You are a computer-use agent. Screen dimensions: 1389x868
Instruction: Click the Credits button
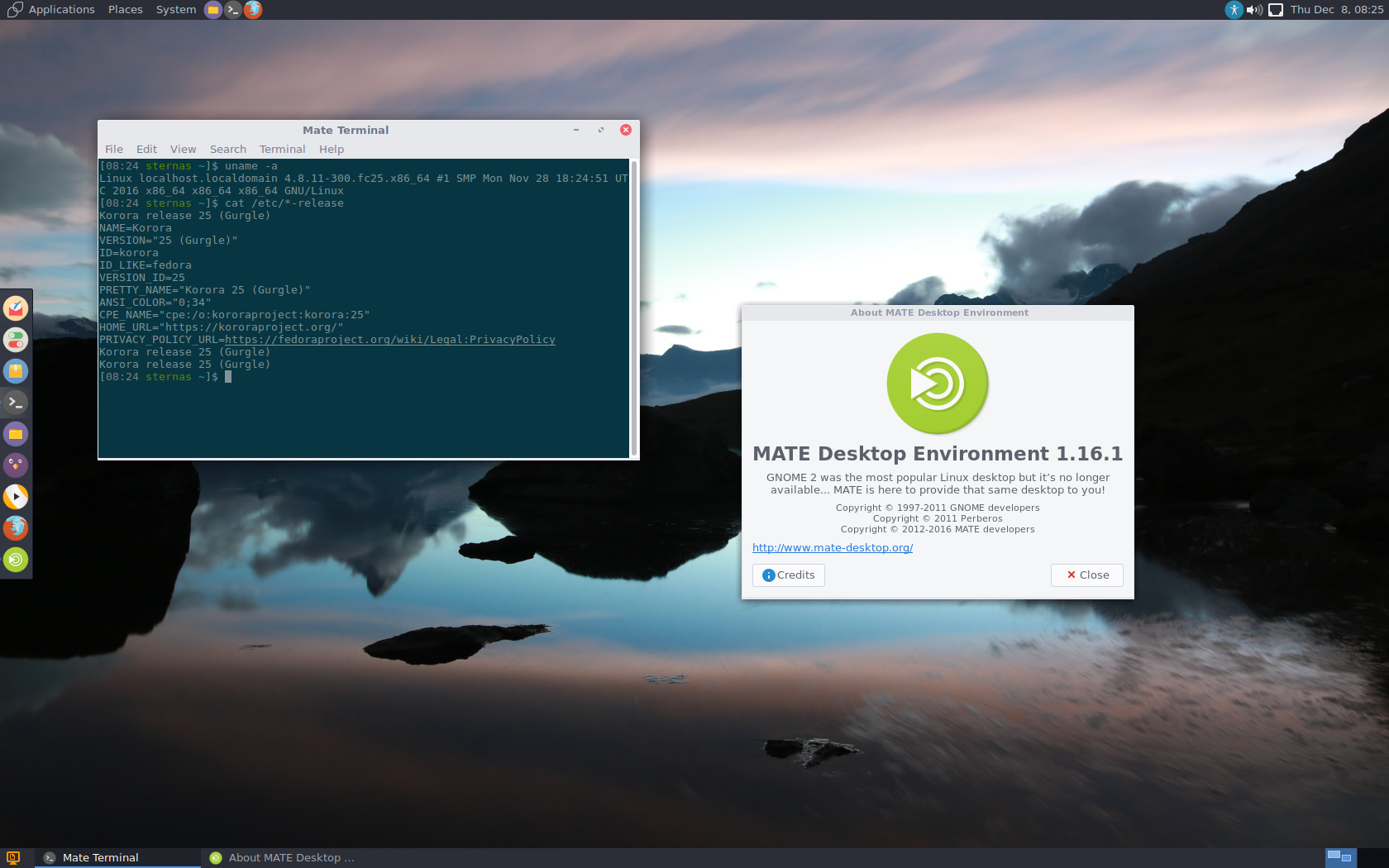[x=789, y=575]
